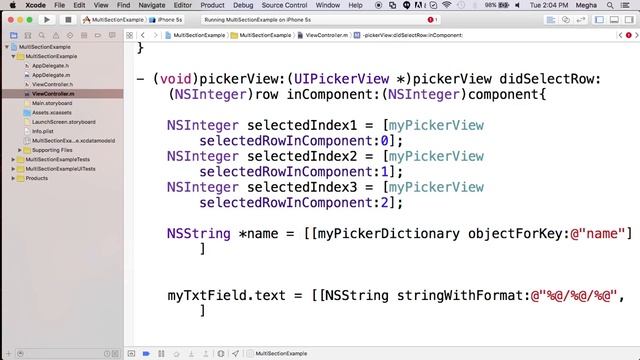The height and width of the screenshot is (360, 640).
Task: Jump to previous issue arrow
Action: pyautogui.click(x=620, y=36)
